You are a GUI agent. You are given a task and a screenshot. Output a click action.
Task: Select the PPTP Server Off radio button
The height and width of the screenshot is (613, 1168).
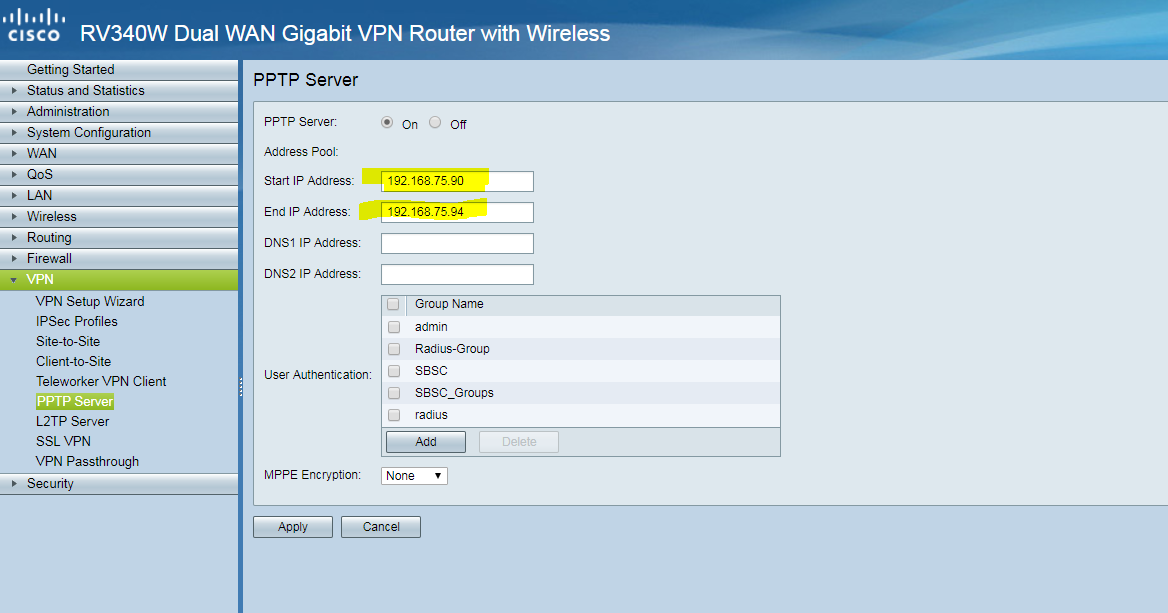[435, 122]
